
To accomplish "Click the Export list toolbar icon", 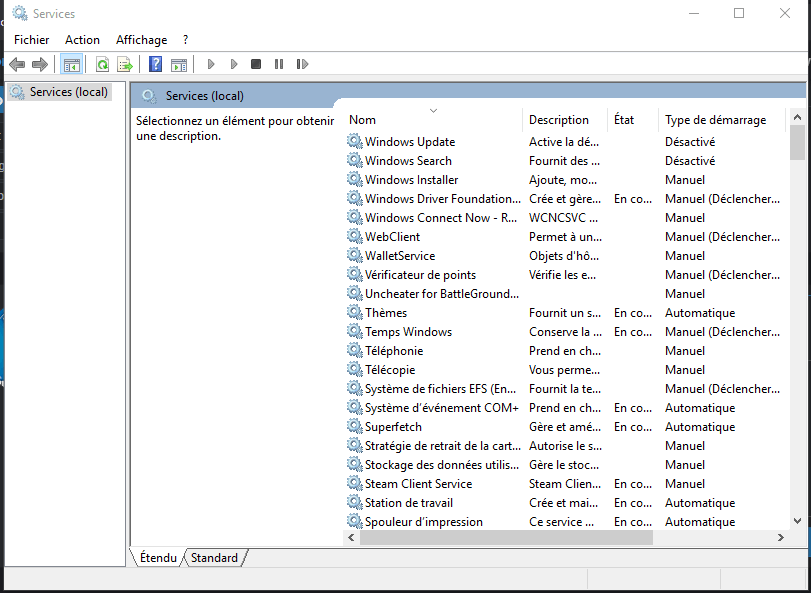I will 125,65.
